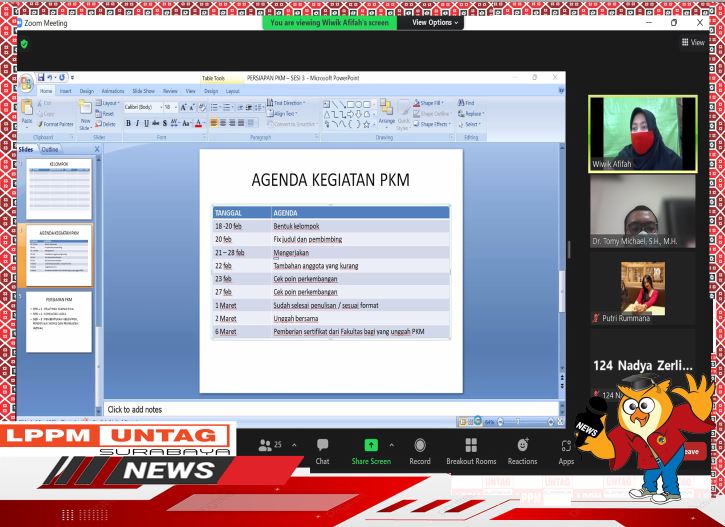Click the 'Click to add notes' field
725x527 pixels.
point(331,410)
